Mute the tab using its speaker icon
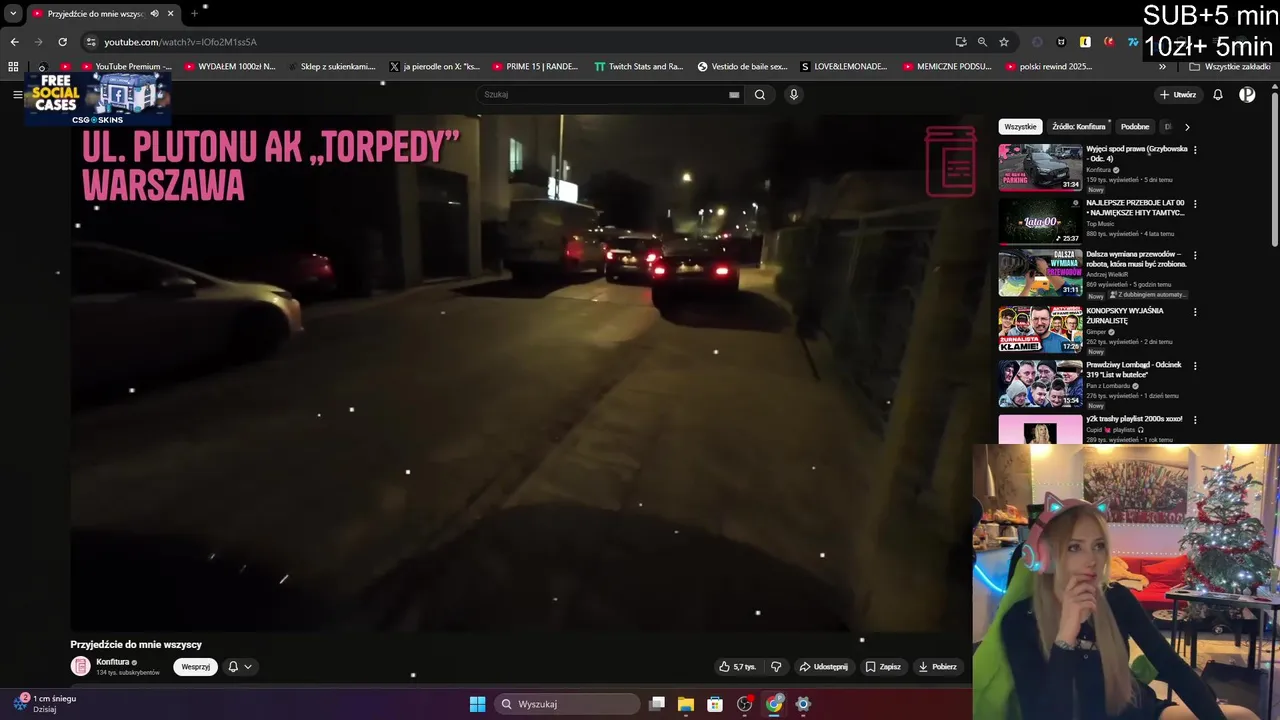The width and height of the screenshot is (1280, 720). (155, 14)
